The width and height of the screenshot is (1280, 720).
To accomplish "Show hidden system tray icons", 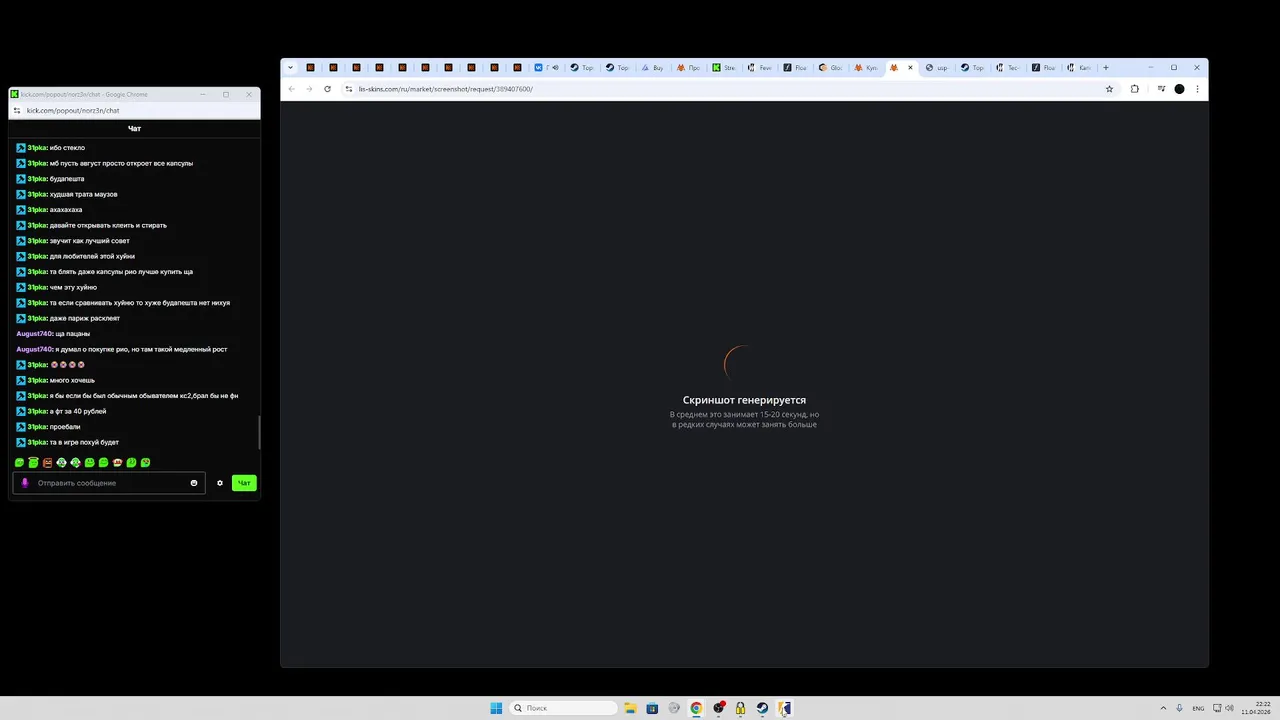I will click(x=1162, y=708).
